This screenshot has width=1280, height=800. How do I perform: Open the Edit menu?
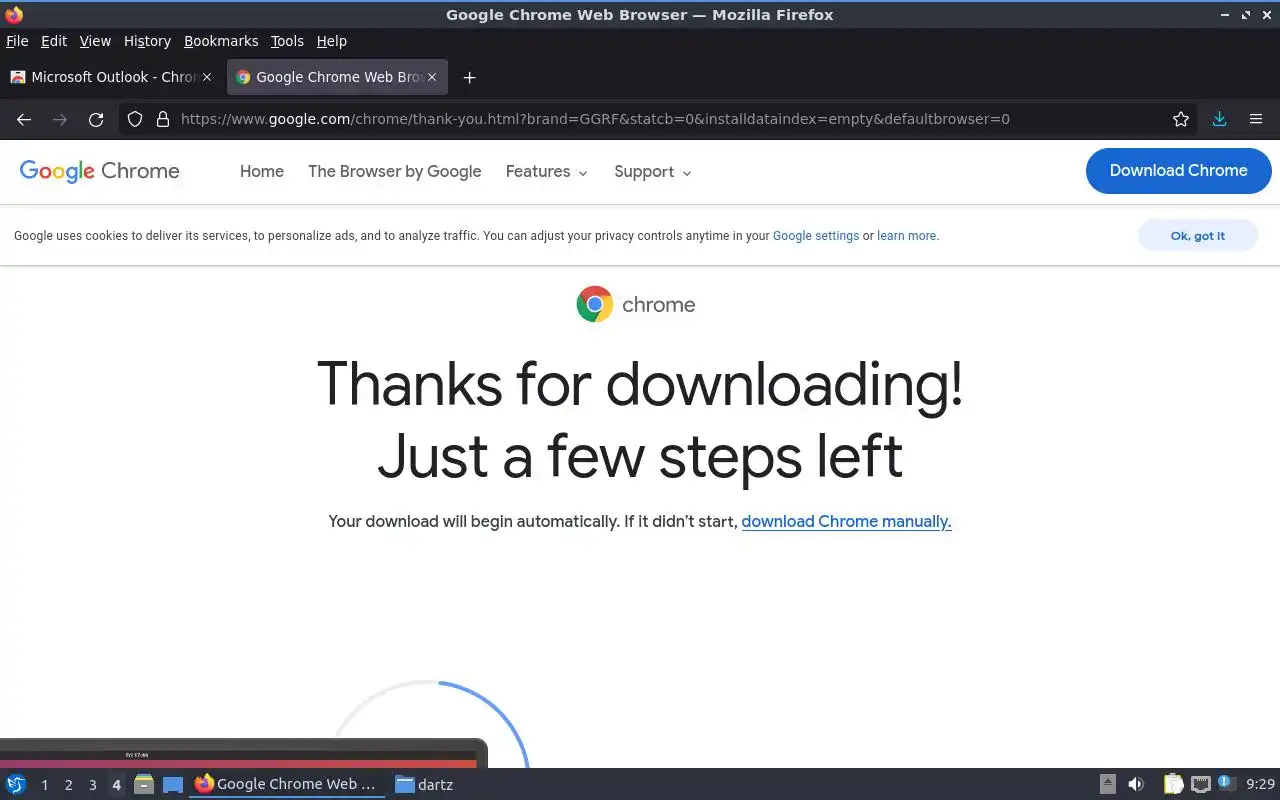tap(54, 41)
